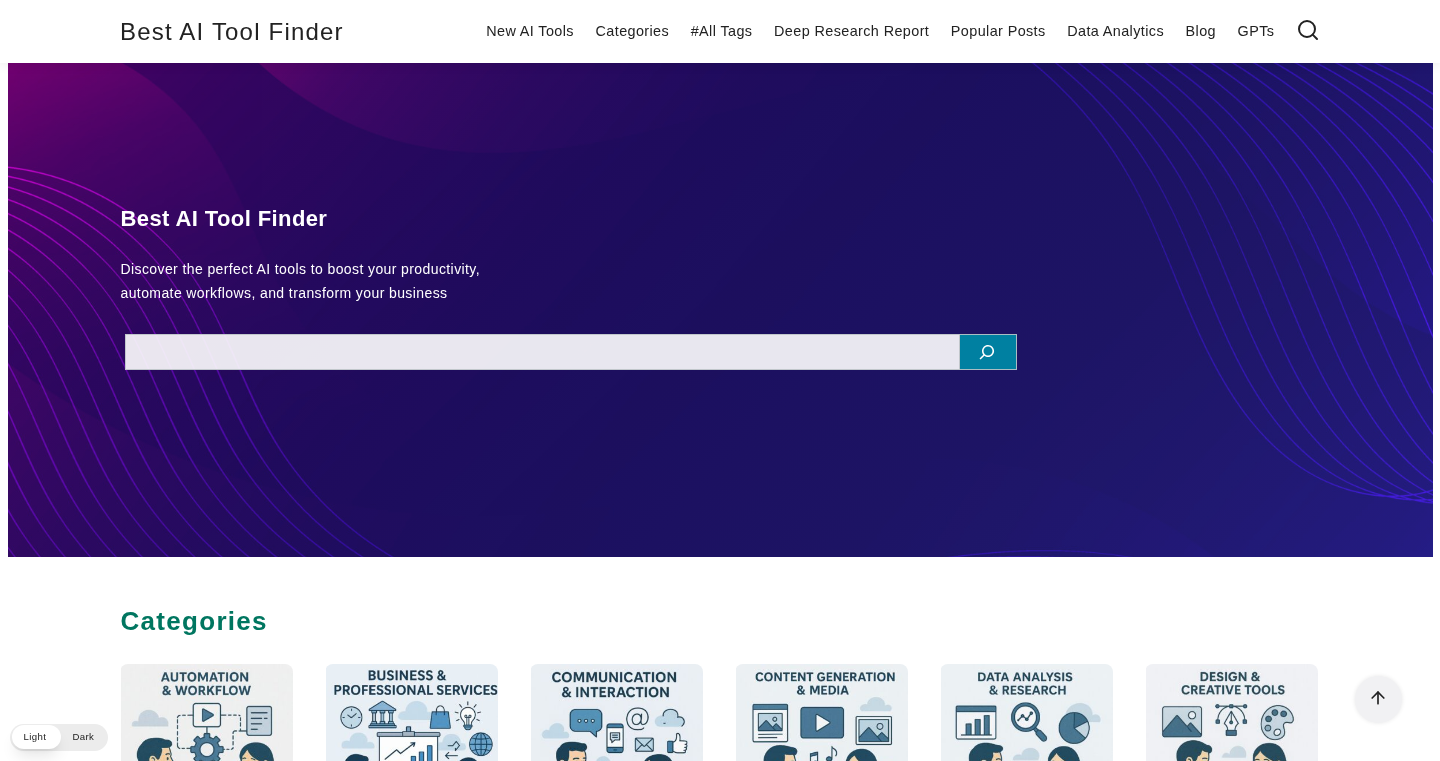The width and height of the screenshot is (1440, 761).
Task: Switch theme to Light mode
Action: (35, 737)
